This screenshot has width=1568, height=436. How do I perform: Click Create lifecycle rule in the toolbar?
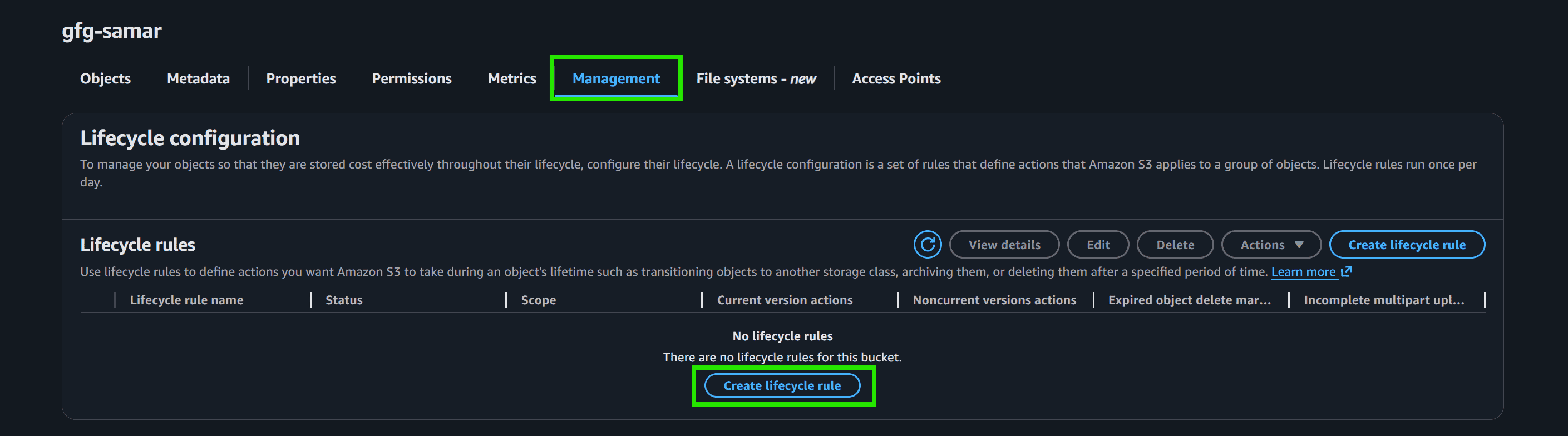(1407, 245)
